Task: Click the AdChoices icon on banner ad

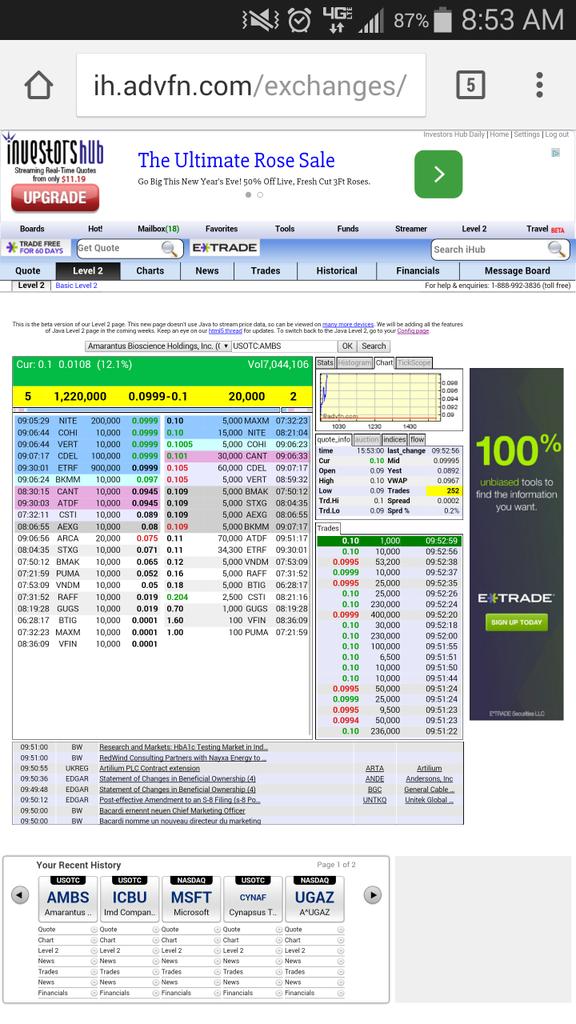Action: pyautogui.click(x=556, y=153)
